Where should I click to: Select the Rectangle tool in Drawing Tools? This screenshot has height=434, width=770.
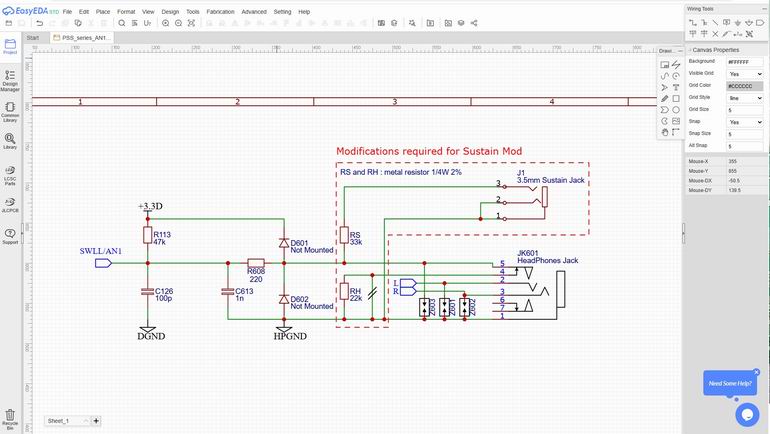click(x=676, y=99)
